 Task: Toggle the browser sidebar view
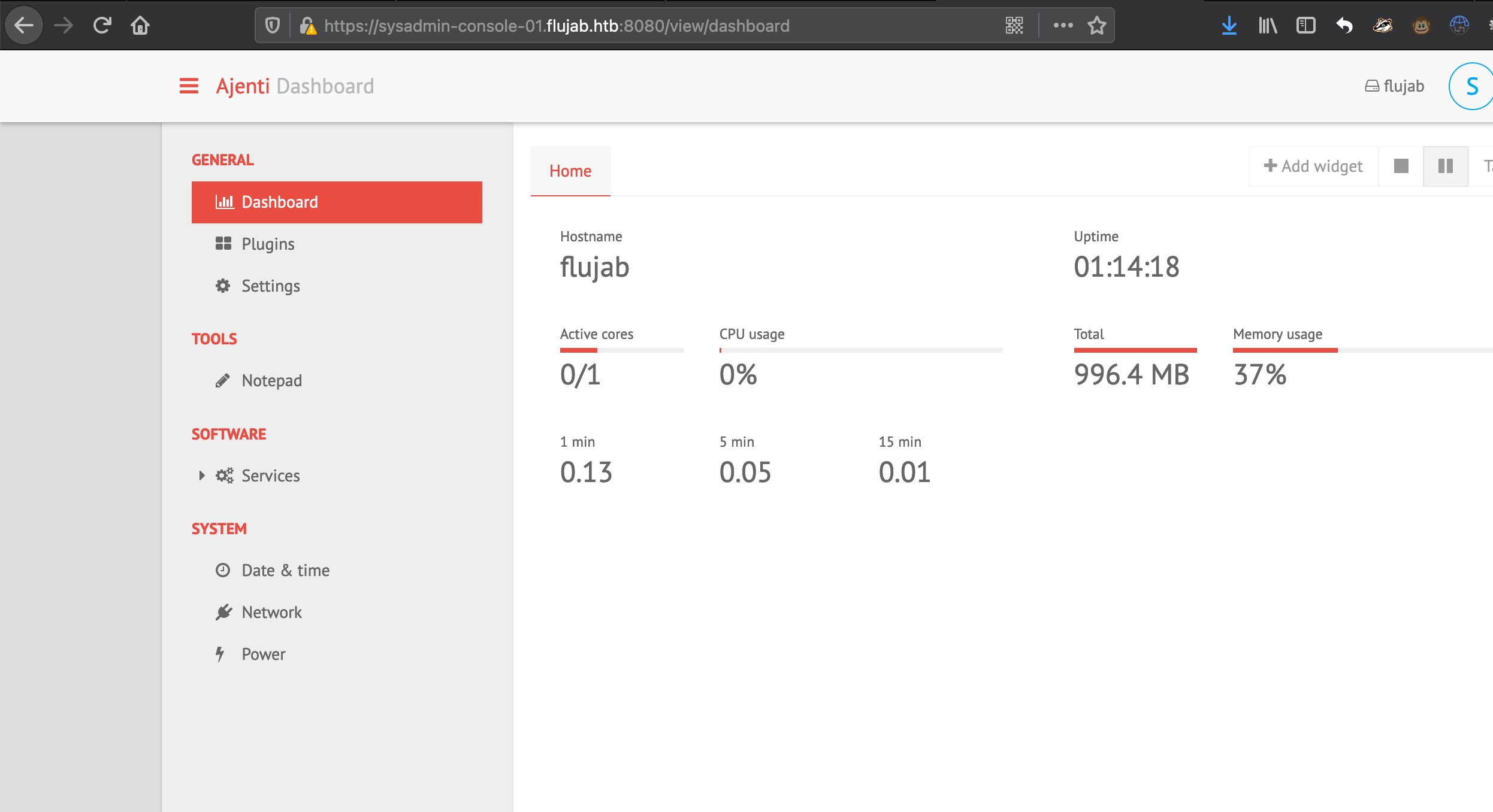tap(1305, 25)
